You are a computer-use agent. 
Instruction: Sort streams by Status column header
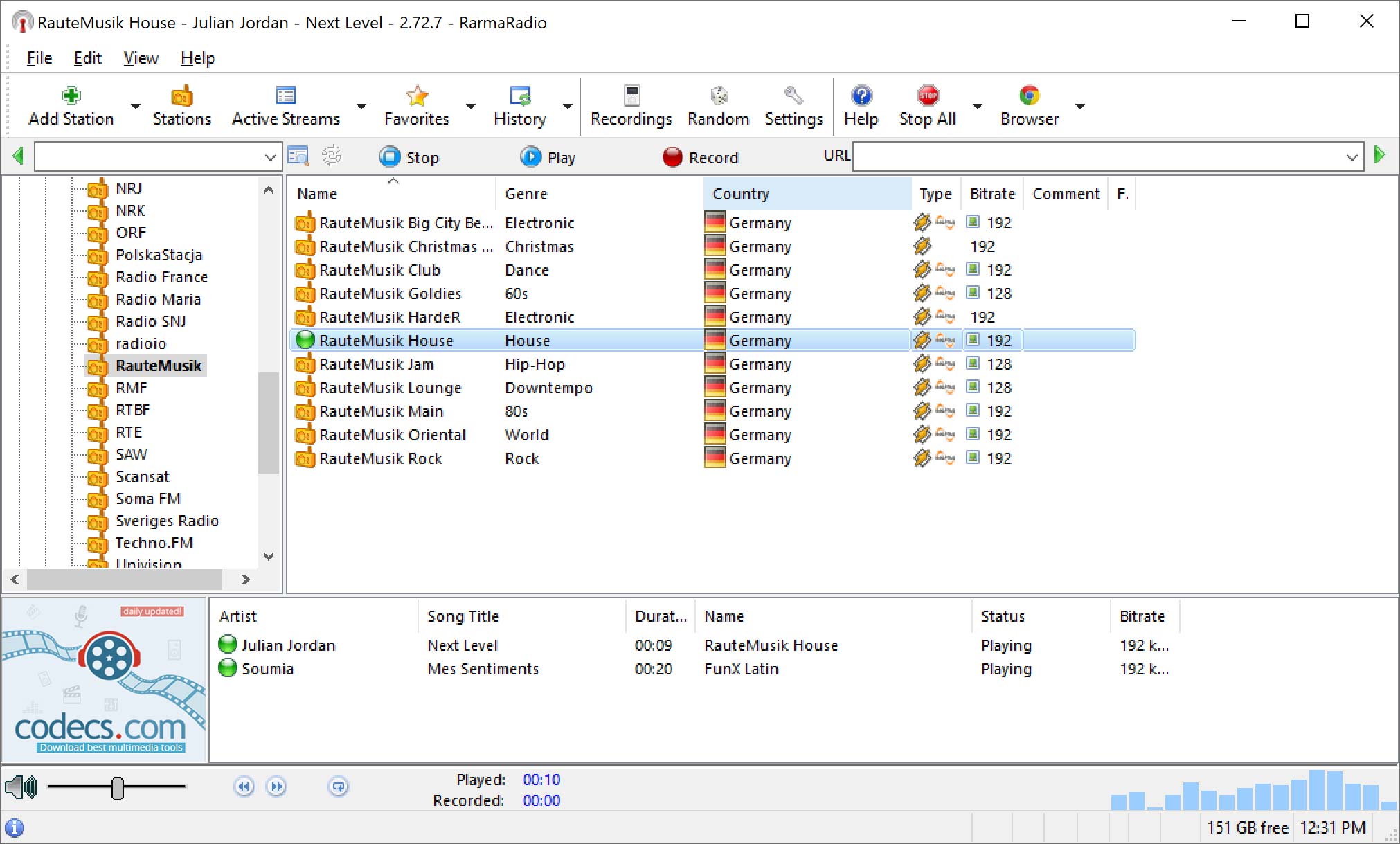pyautogui.click(x=1041, y=616)
